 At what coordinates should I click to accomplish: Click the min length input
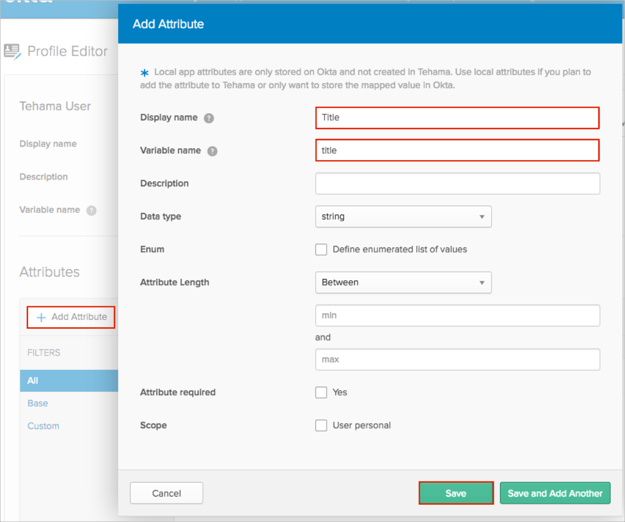coord(457,315)
